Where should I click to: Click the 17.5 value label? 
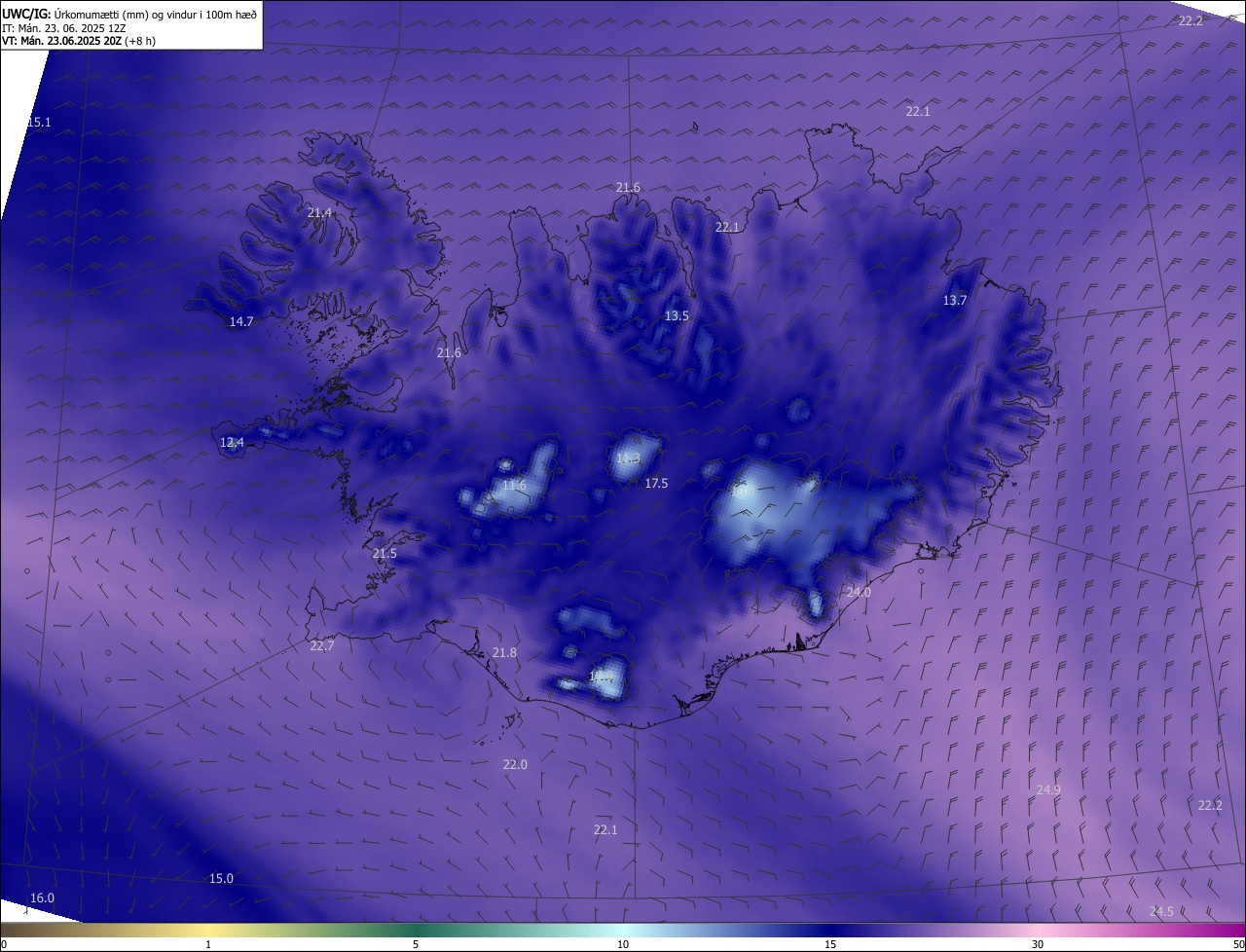click(656, 483)
